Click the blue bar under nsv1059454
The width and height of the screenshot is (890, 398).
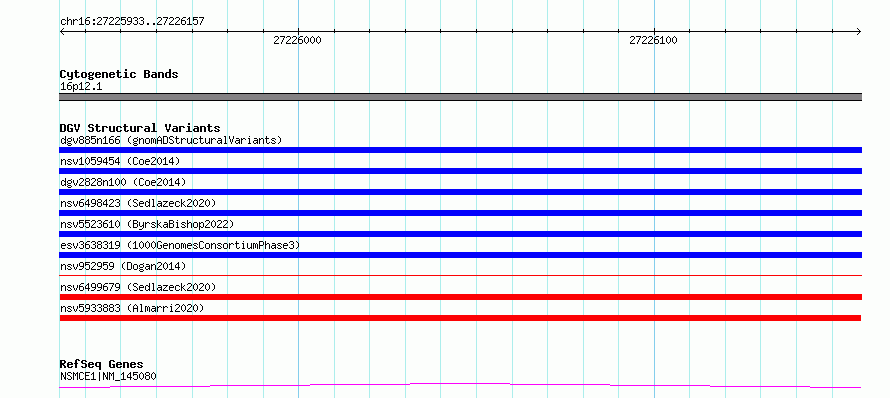tap(461, 171)
